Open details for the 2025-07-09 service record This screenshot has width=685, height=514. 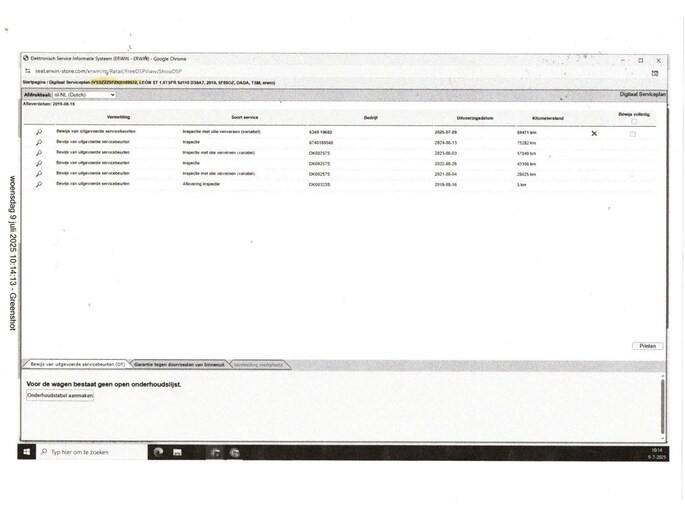38,133
